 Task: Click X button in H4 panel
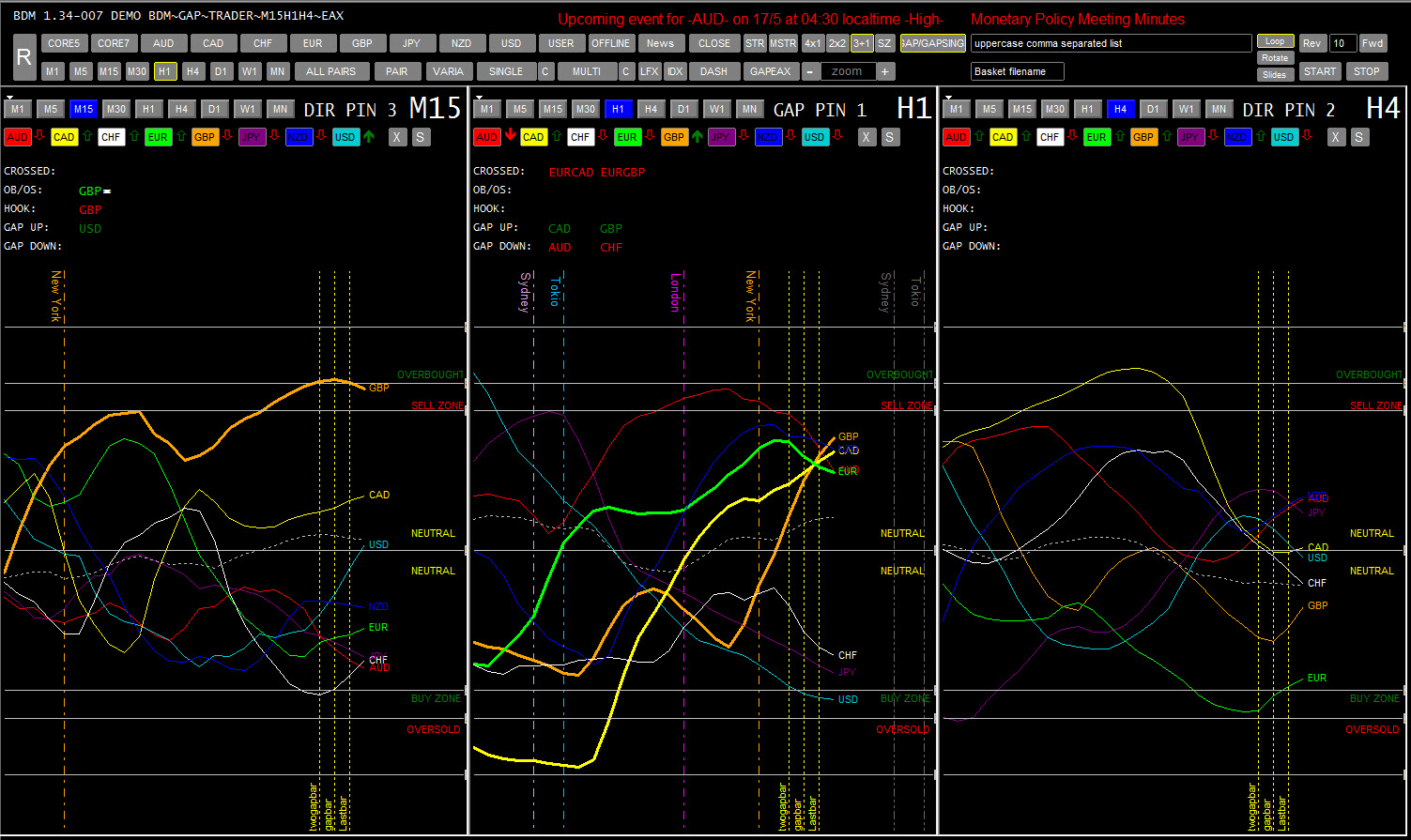click(x=1337, y=137)
